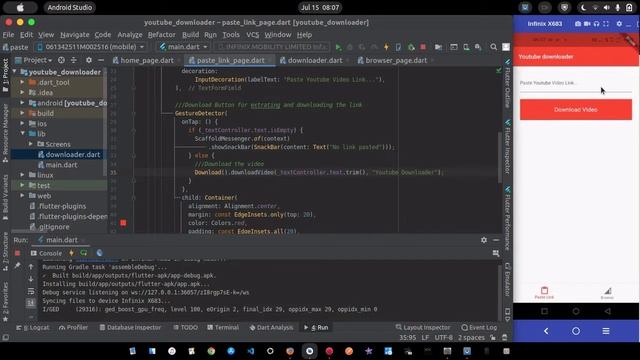Trigger Flutter hot reload lightning icon in toolbar

tap(386, 47)
